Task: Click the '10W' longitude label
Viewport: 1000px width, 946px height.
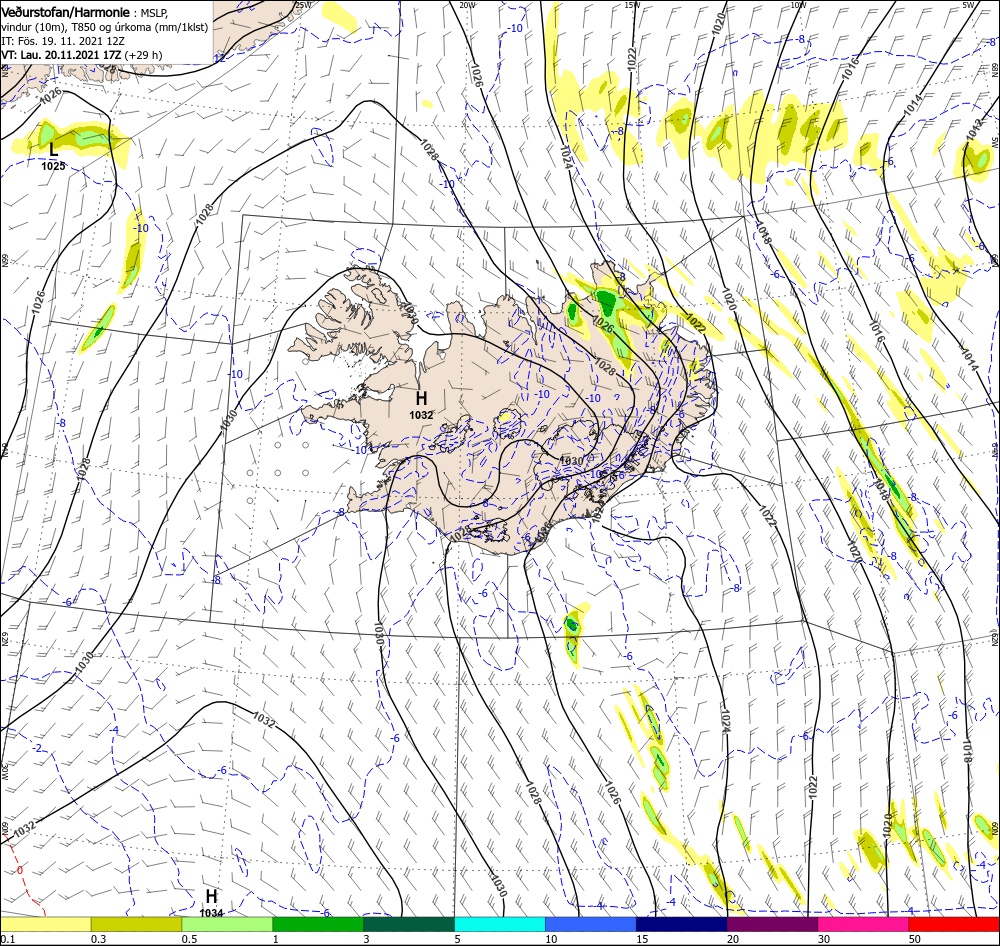Action: click(x=798, y=4)
